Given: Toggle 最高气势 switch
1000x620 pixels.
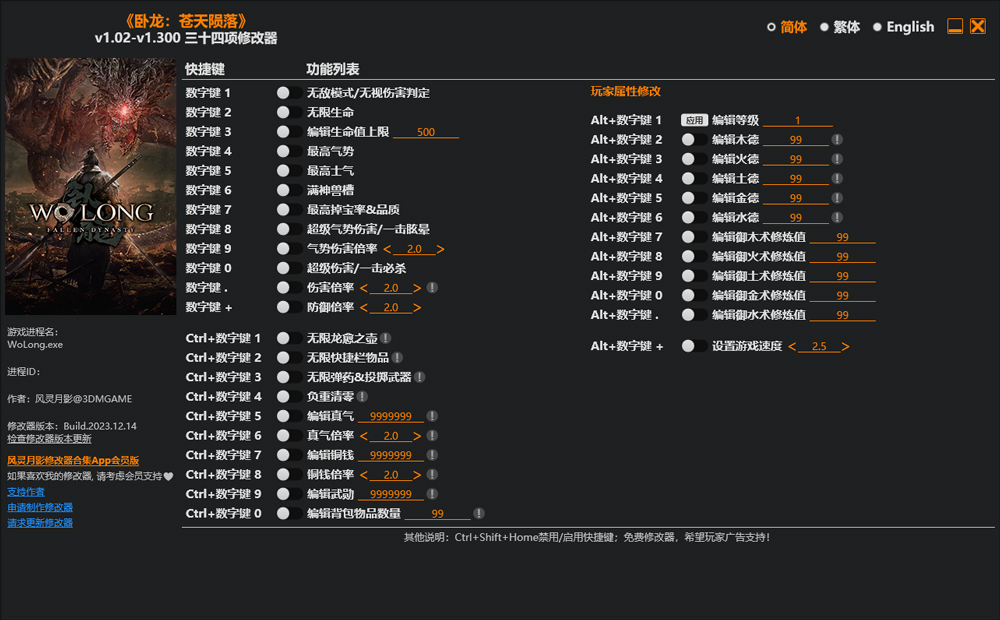Looking at the screenshot, I should tap(289, 151).
